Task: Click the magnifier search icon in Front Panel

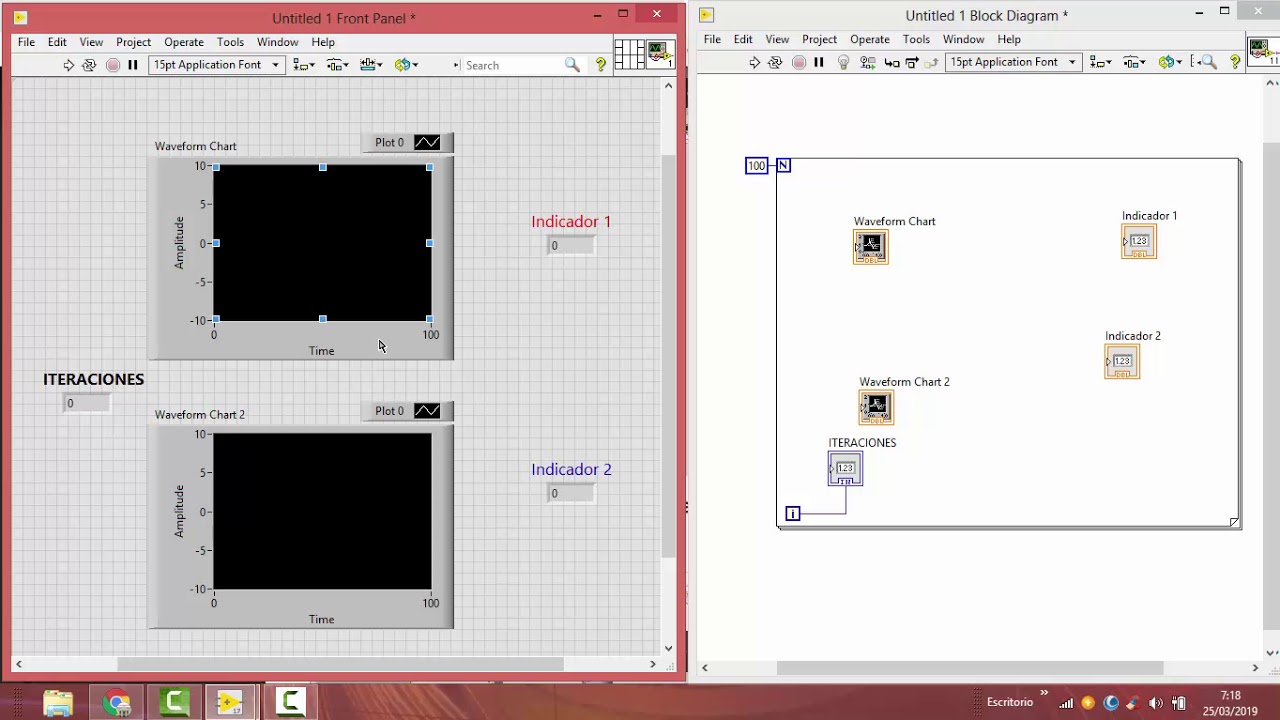Action: point(572,65)
